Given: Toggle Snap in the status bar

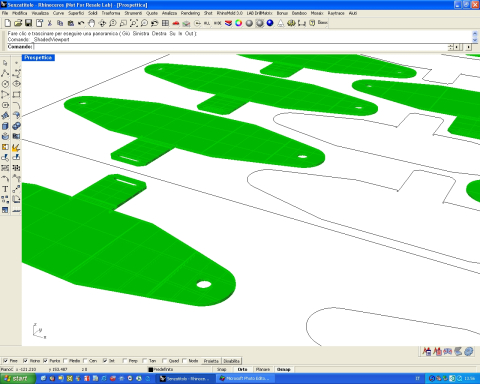Looking at the screenshot, I should click(x=221, y=369).
